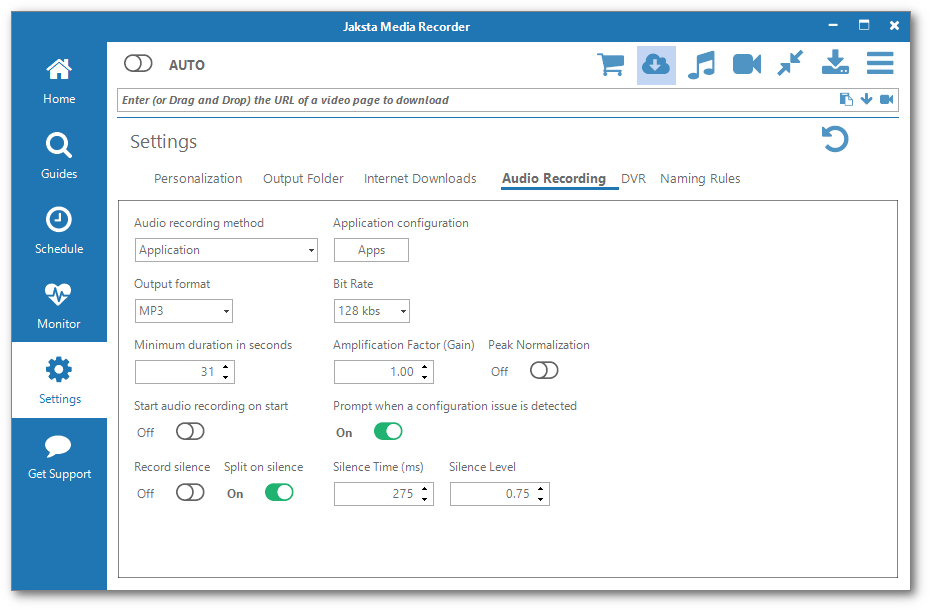Click the video camera toolbar icon
This screenshot has height=610, width=930.
click(x=747, y=64)
